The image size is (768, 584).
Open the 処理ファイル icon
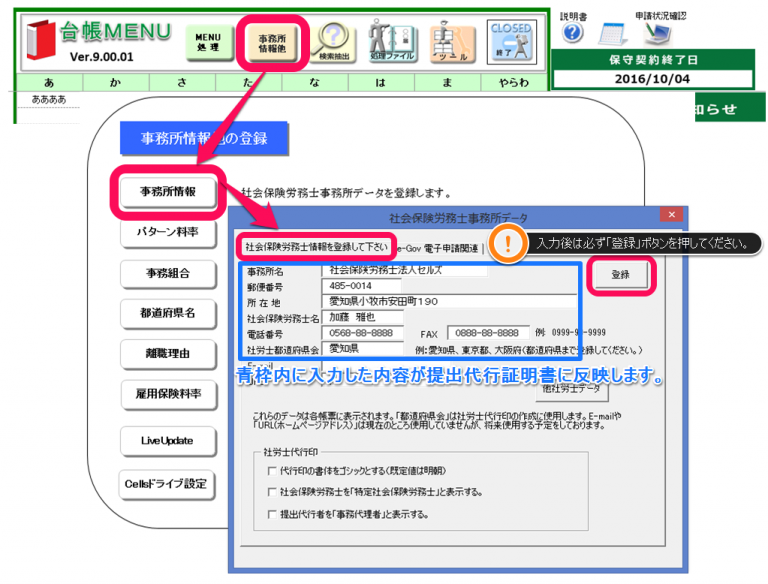(392, 41)
